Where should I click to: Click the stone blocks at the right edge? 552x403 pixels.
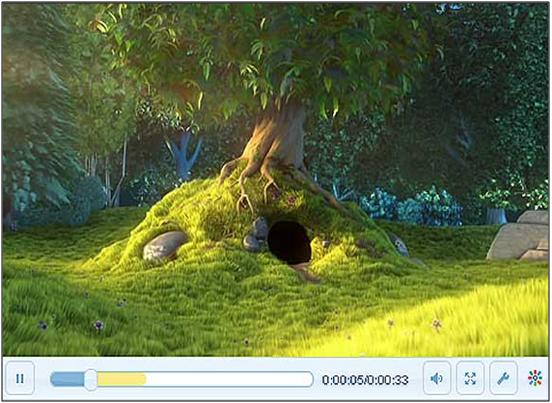click(x=519, y=235)
